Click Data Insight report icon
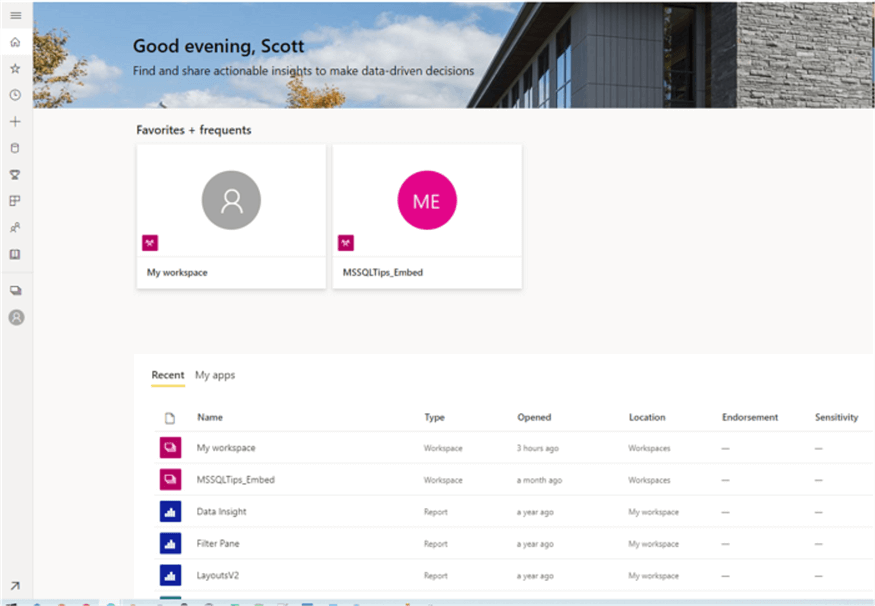 point(170,511)
